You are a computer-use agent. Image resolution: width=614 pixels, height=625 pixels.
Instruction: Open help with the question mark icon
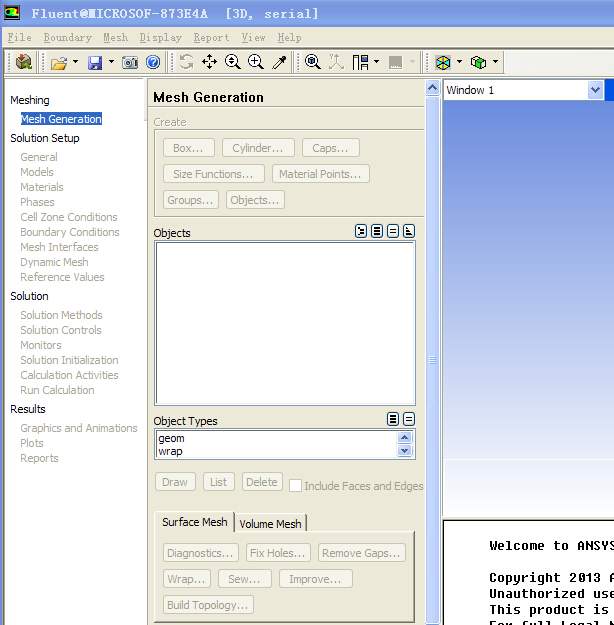point(153,62)
